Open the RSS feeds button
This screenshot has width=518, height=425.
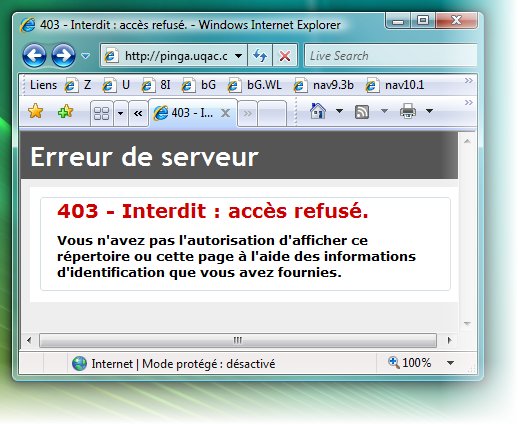pos(362,111)
